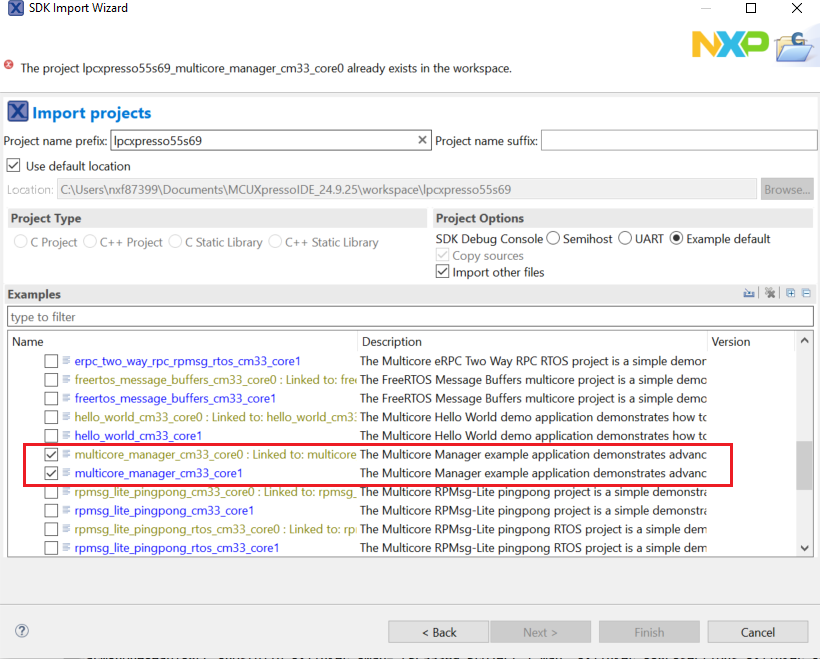This screenshot has width=820, height=659.
Task: Uncheck multicore_manager_cm33_core1 example
Action: coord(51,473)
